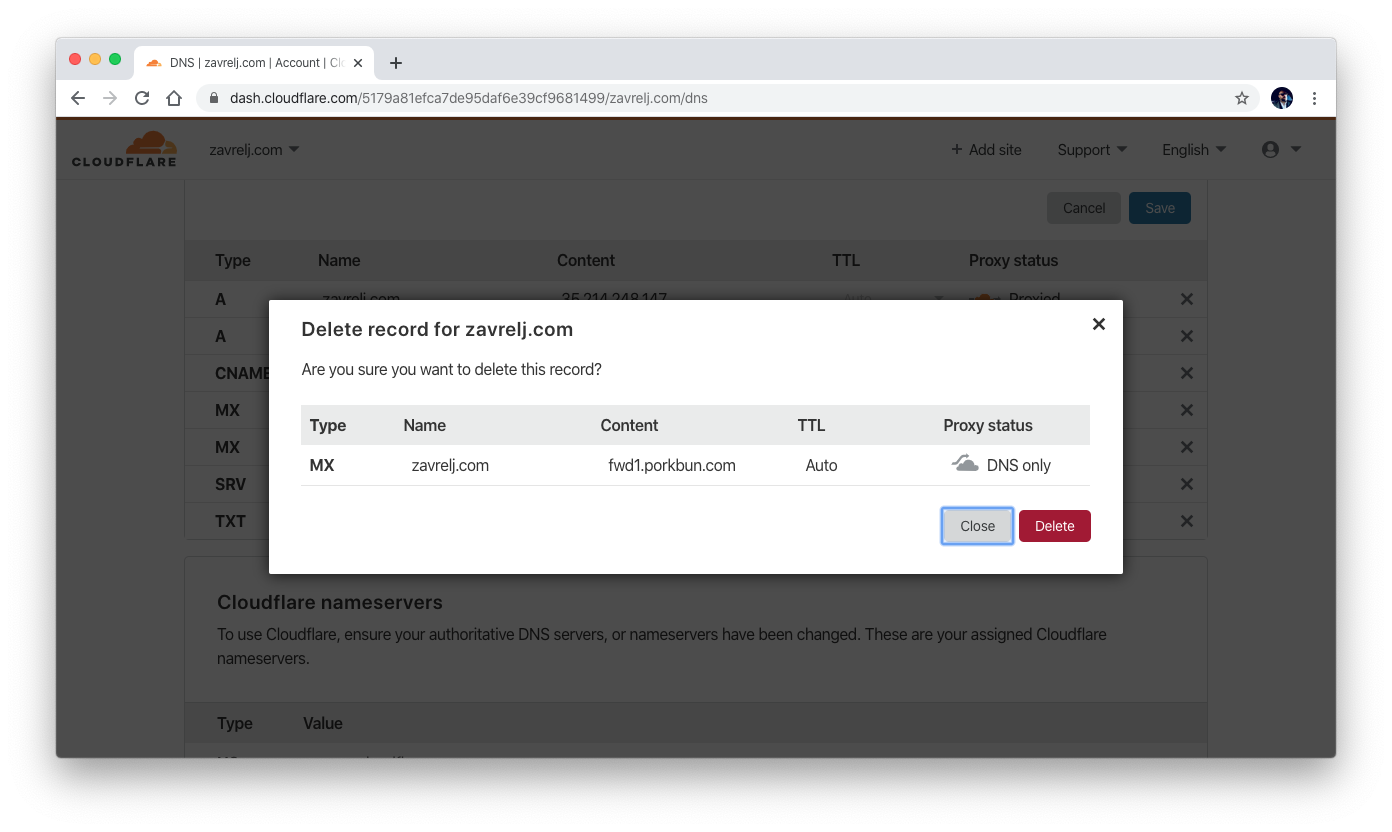Open the user account dropdown
This screenshot has height=832, width=1392.
(x=1281, y=150)
